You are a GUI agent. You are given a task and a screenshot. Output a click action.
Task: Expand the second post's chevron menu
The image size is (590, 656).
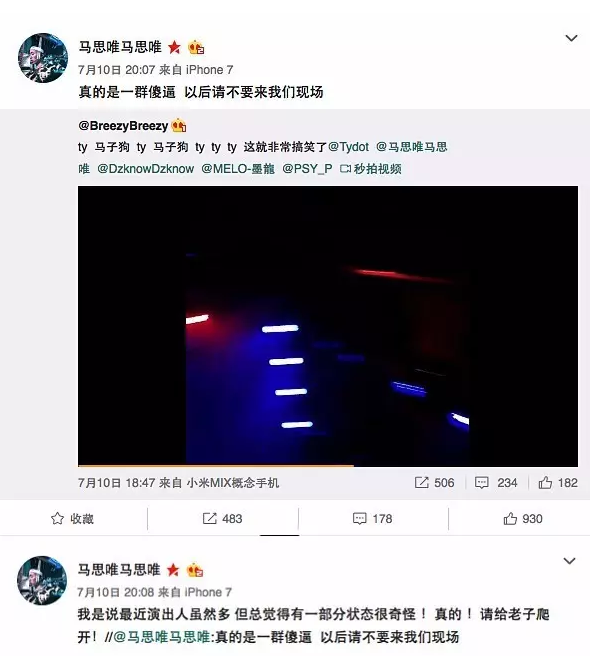(569, 561)
